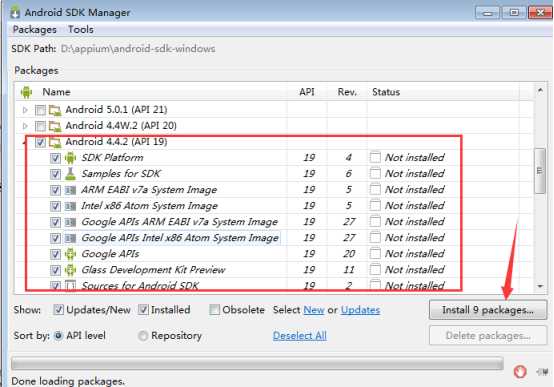This screenshot has height=387, width=554.
Task: Open the log icon at bottom right
Action: [542, 371]
